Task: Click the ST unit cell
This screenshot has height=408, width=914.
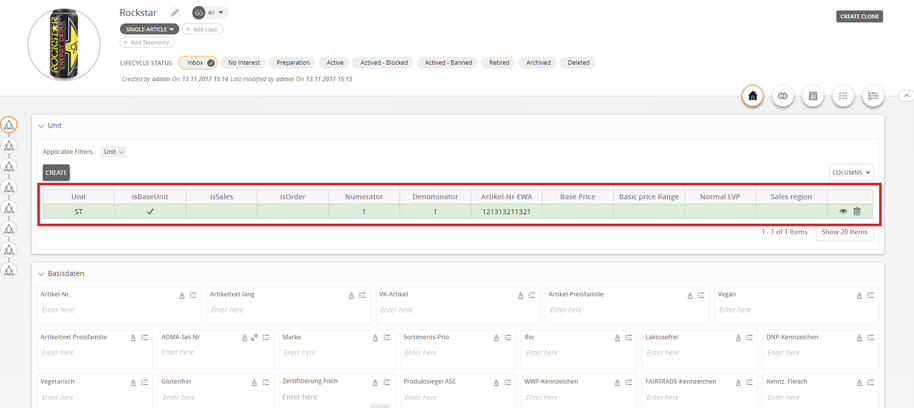Action: click(x=79, y=212)
